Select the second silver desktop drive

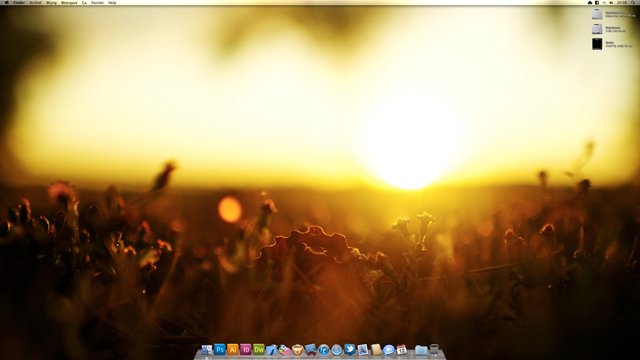pyautogui.click(x=597, y=29)
